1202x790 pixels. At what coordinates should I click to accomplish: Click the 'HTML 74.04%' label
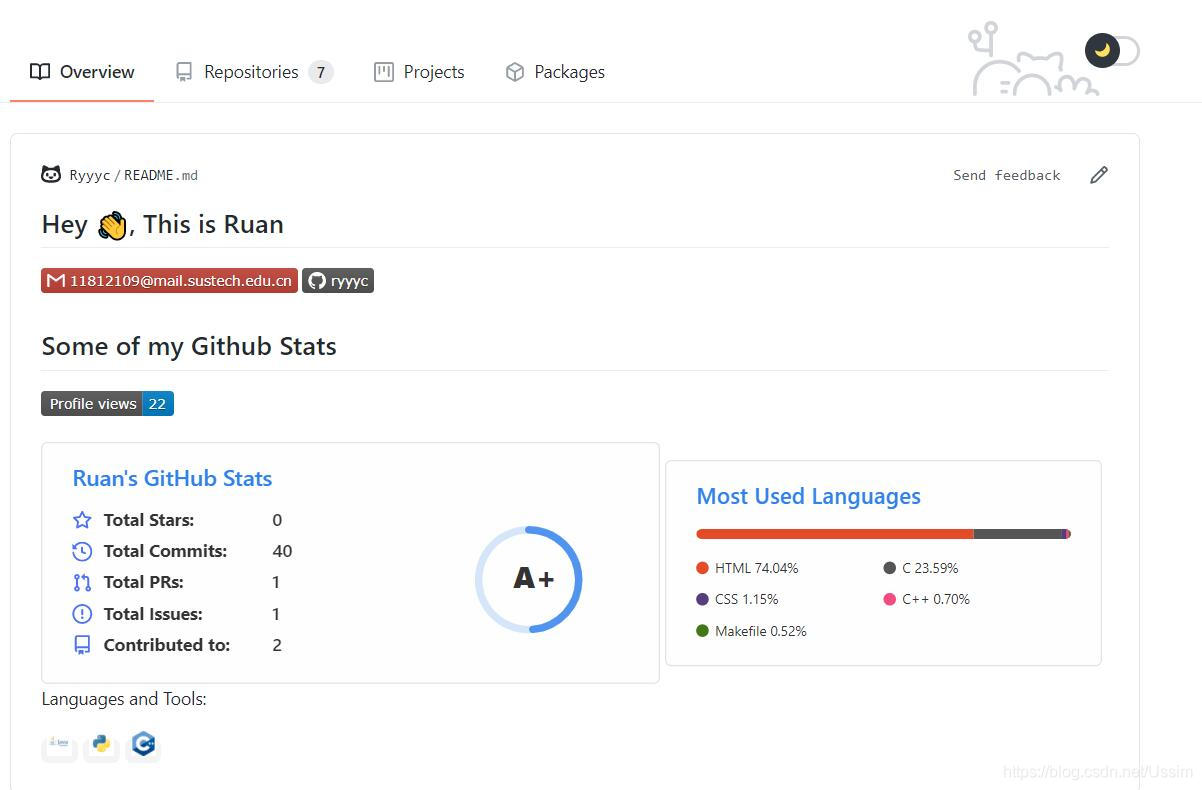tap(756, 568)
